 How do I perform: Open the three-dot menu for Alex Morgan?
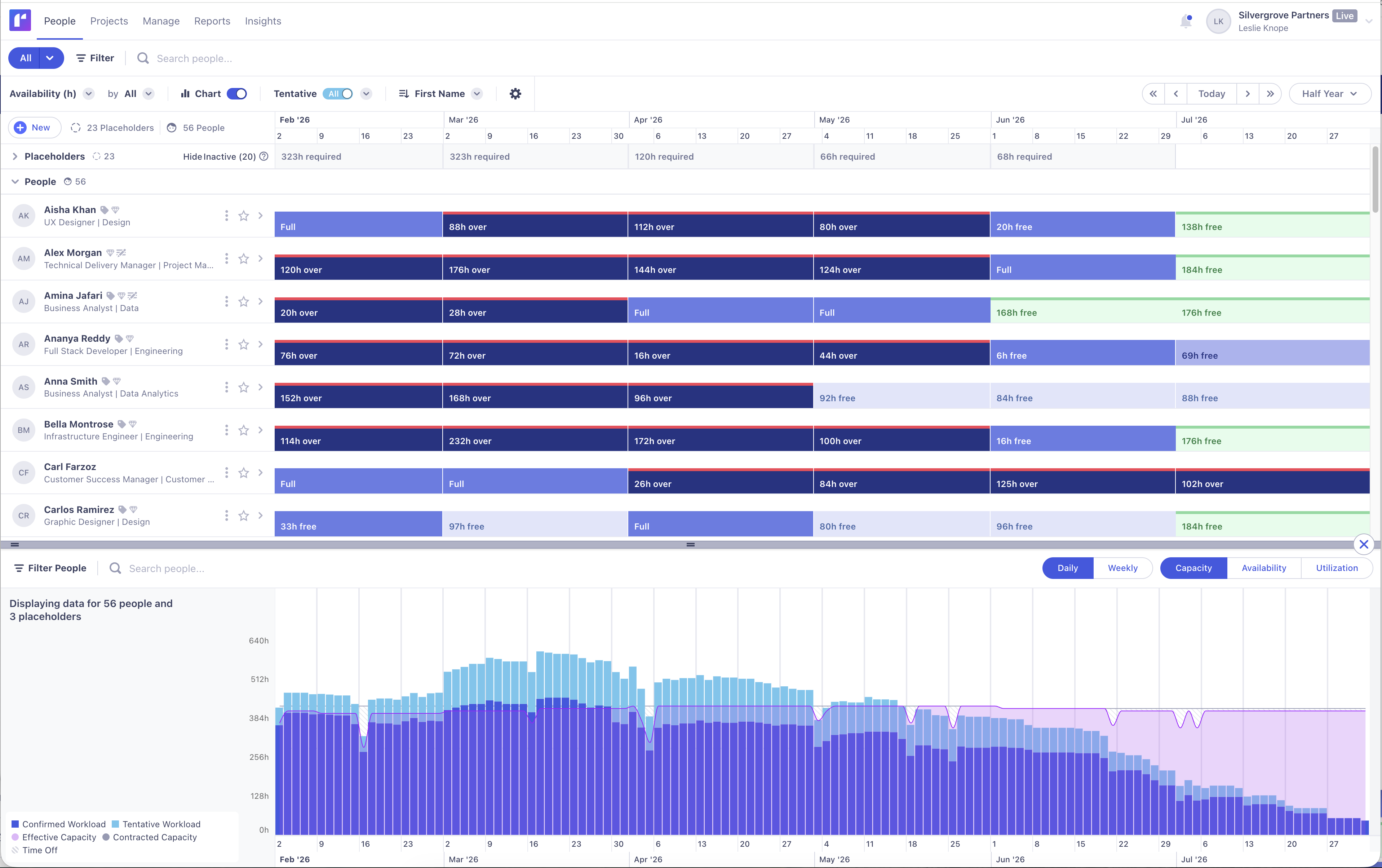click(x=226, y=258)
